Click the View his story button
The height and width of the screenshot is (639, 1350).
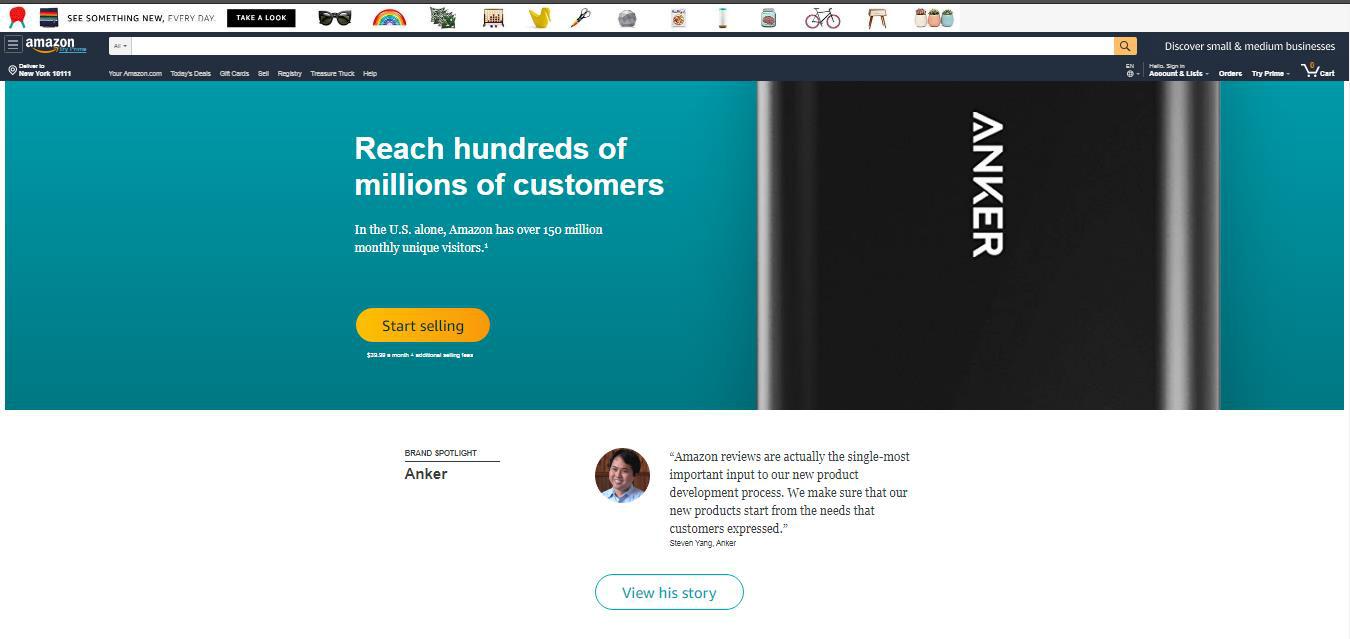669,592
